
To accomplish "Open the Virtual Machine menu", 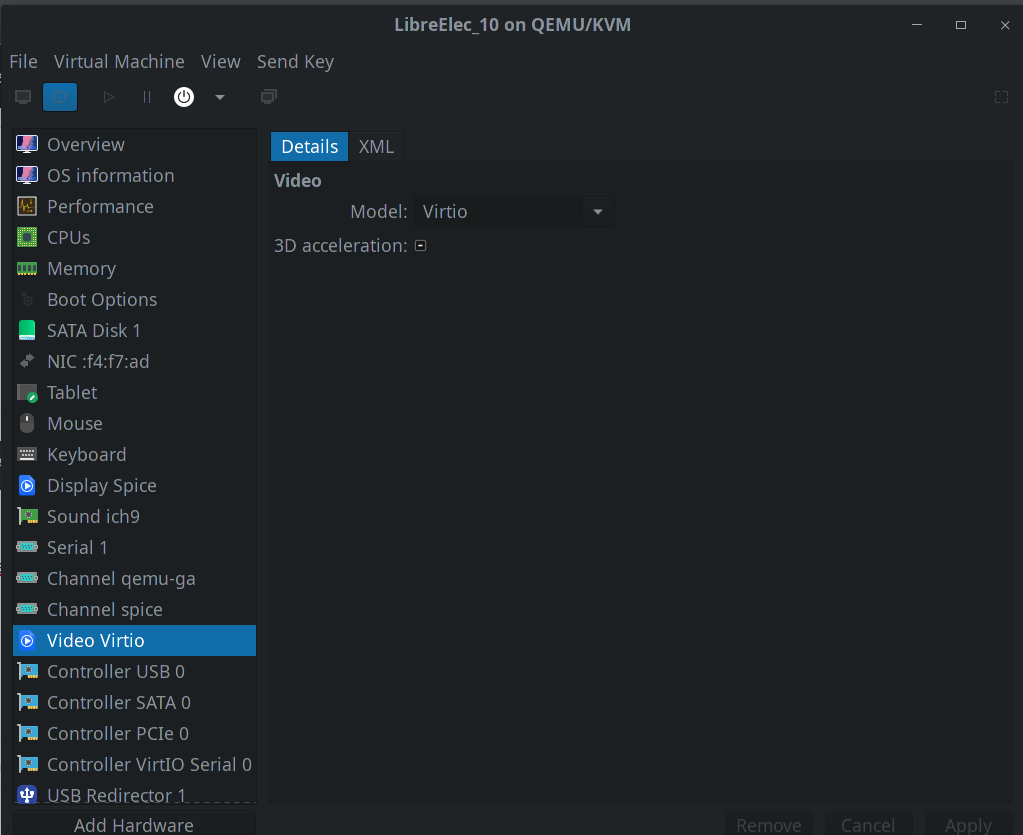I will pyautogui.click(x=119, y=62).
